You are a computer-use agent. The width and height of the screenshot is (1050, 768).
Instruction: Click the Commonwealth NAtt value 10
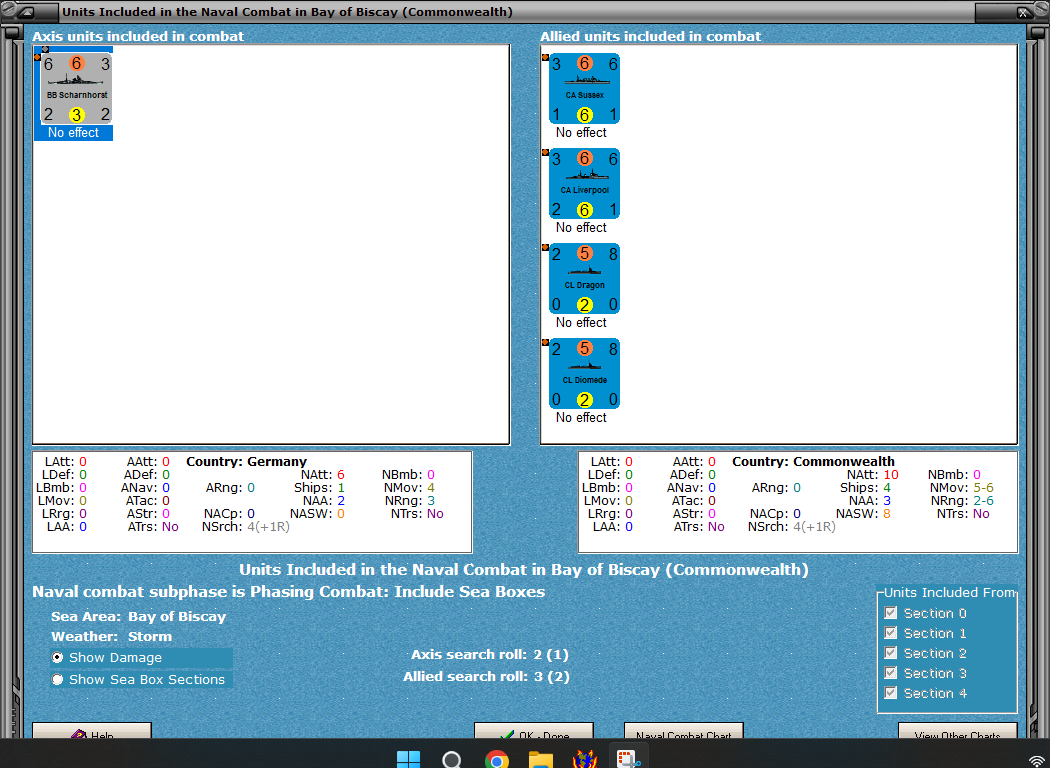(891, 475)
